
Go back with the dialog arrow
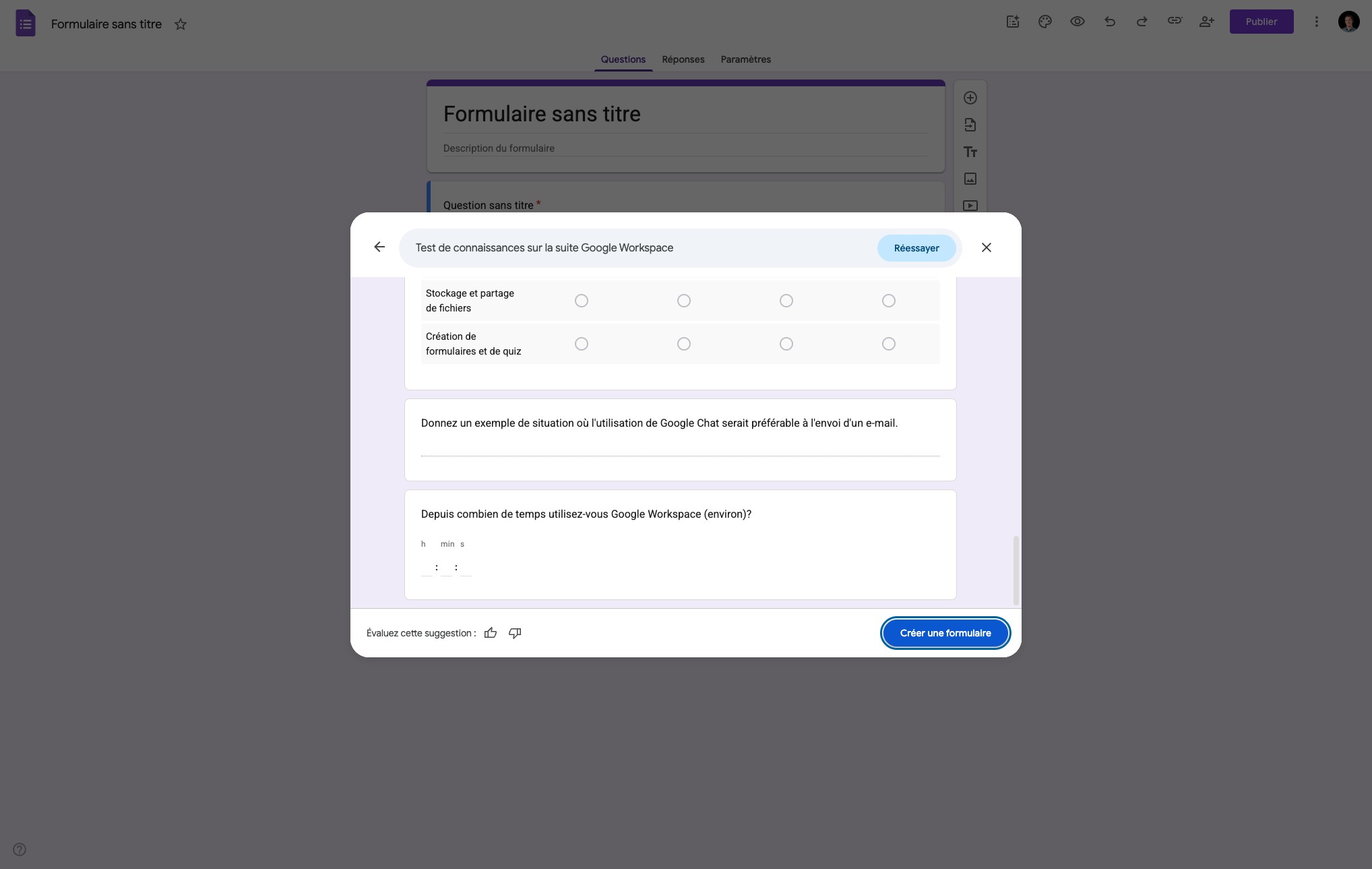point(379,247)
